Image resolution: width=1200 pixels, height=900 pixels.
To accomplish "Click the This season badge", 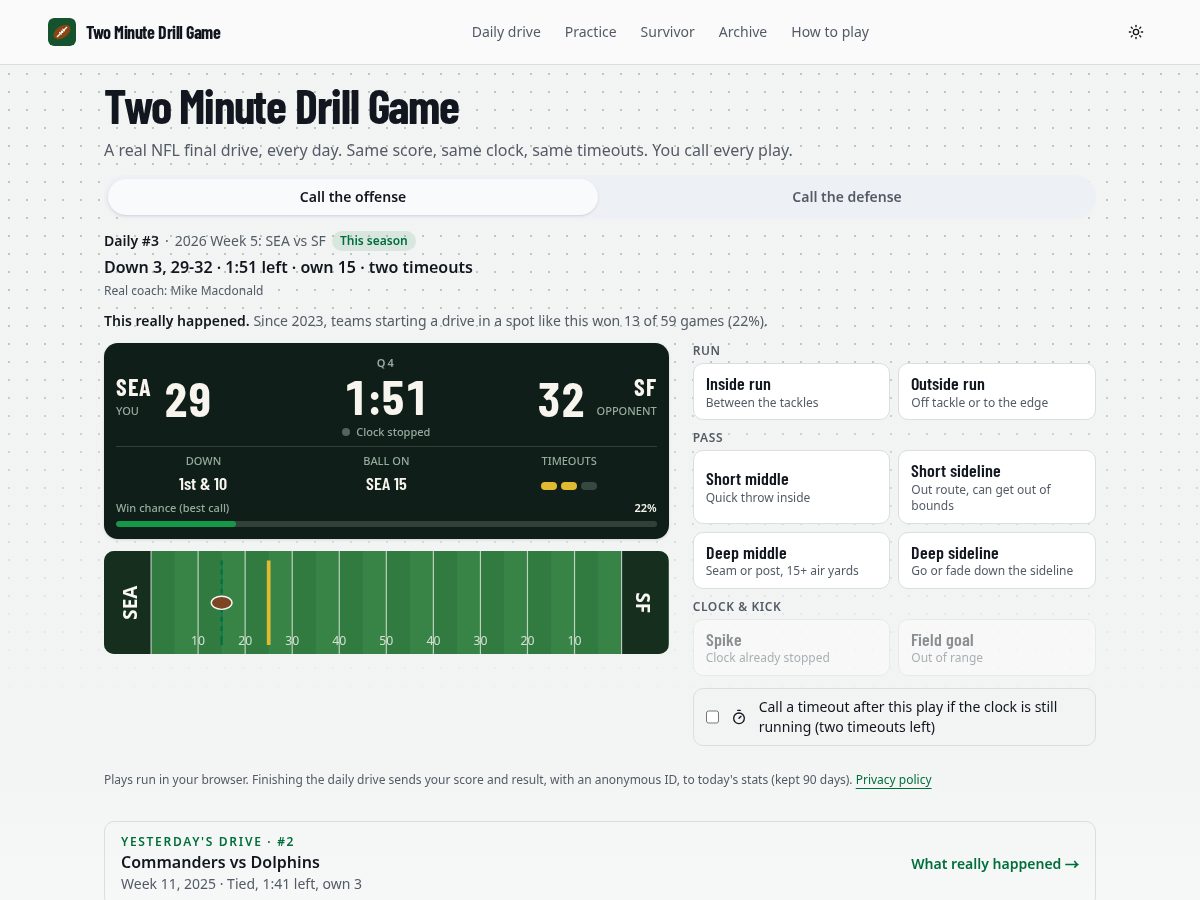I will 373,241.
